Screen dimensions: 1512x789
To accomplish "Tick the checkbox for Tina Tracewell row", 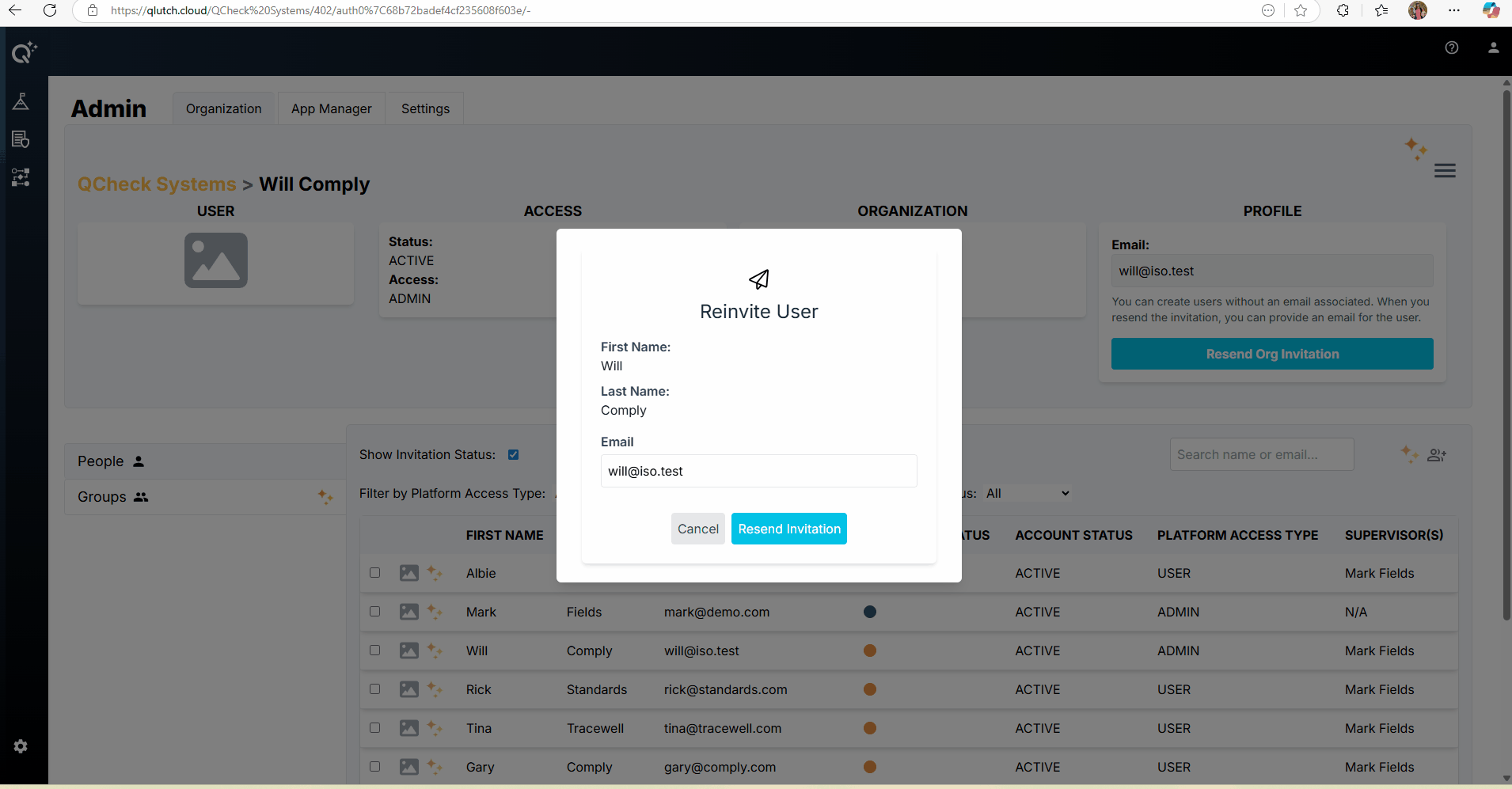I will click(x=375, y=728).
